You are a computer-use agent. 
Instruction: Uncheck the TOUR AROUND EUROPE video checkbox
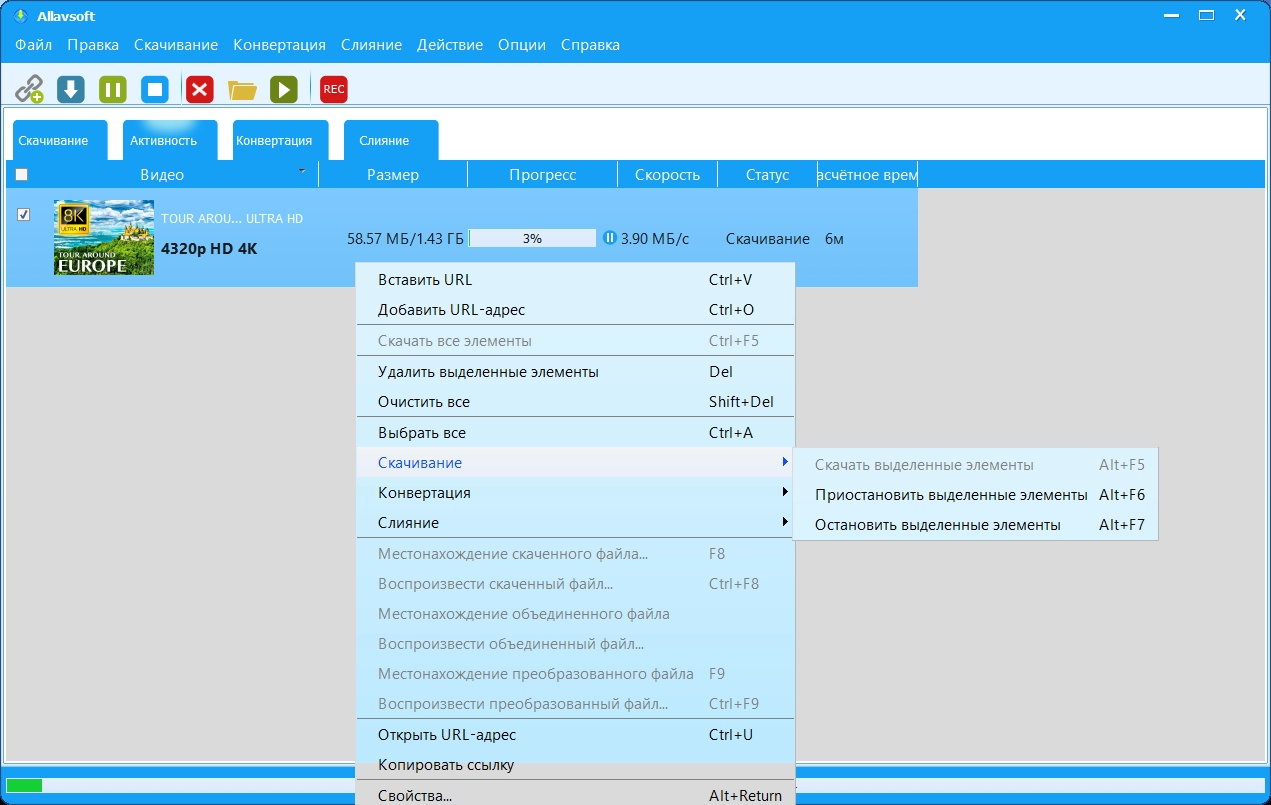[x=24, y=214]
